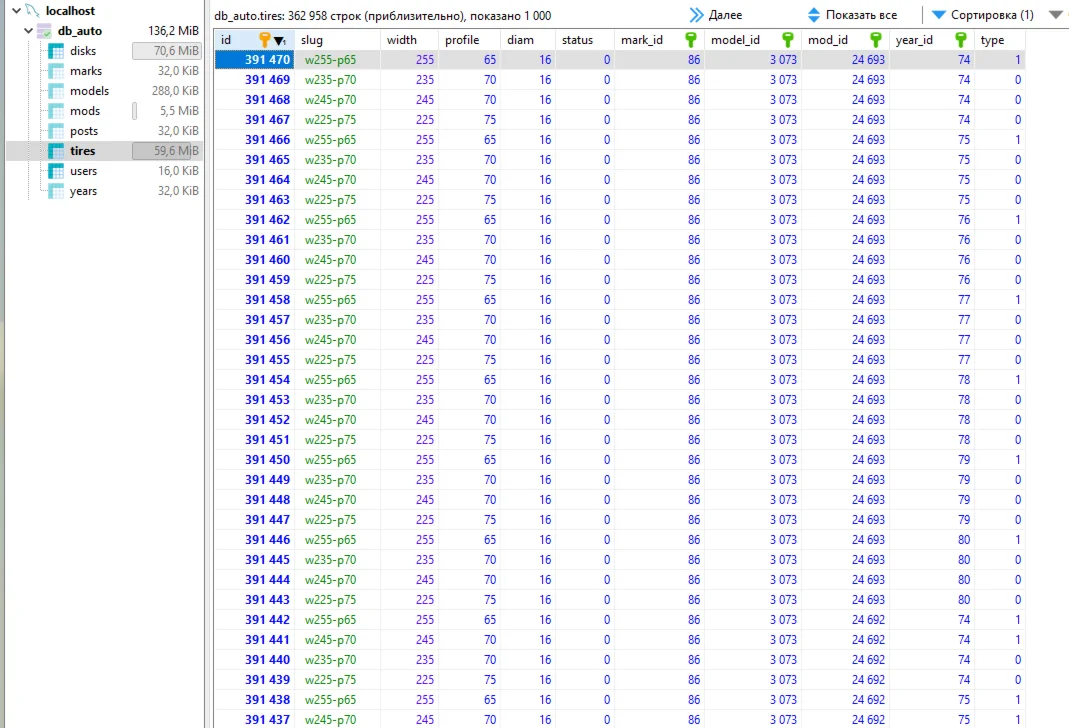The height and width of the screenshot is (728, 1069).
Task: Click the year_id foreign key icon
Action: pos(961,40)
